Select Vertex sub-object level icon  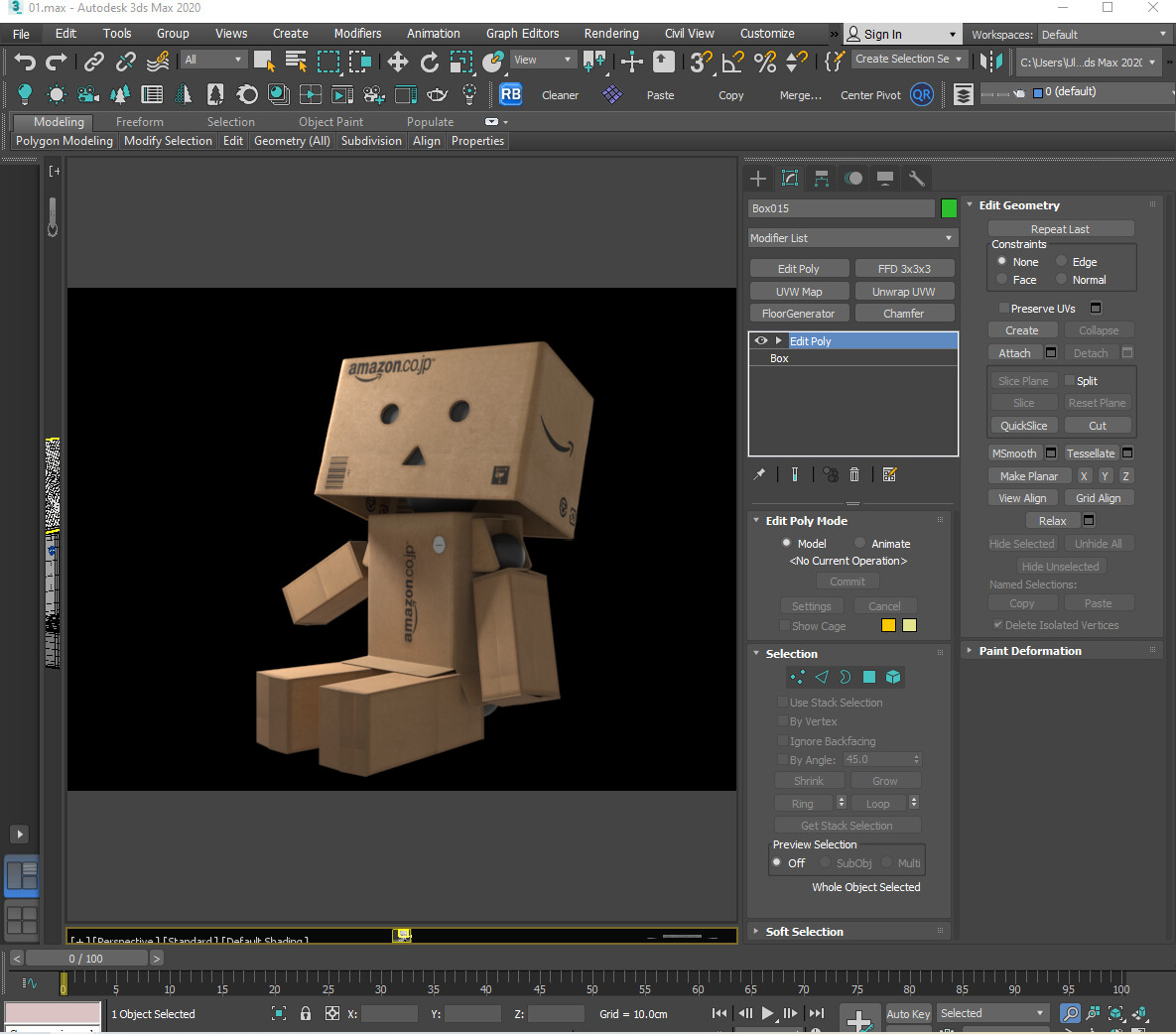pos(797,677)
